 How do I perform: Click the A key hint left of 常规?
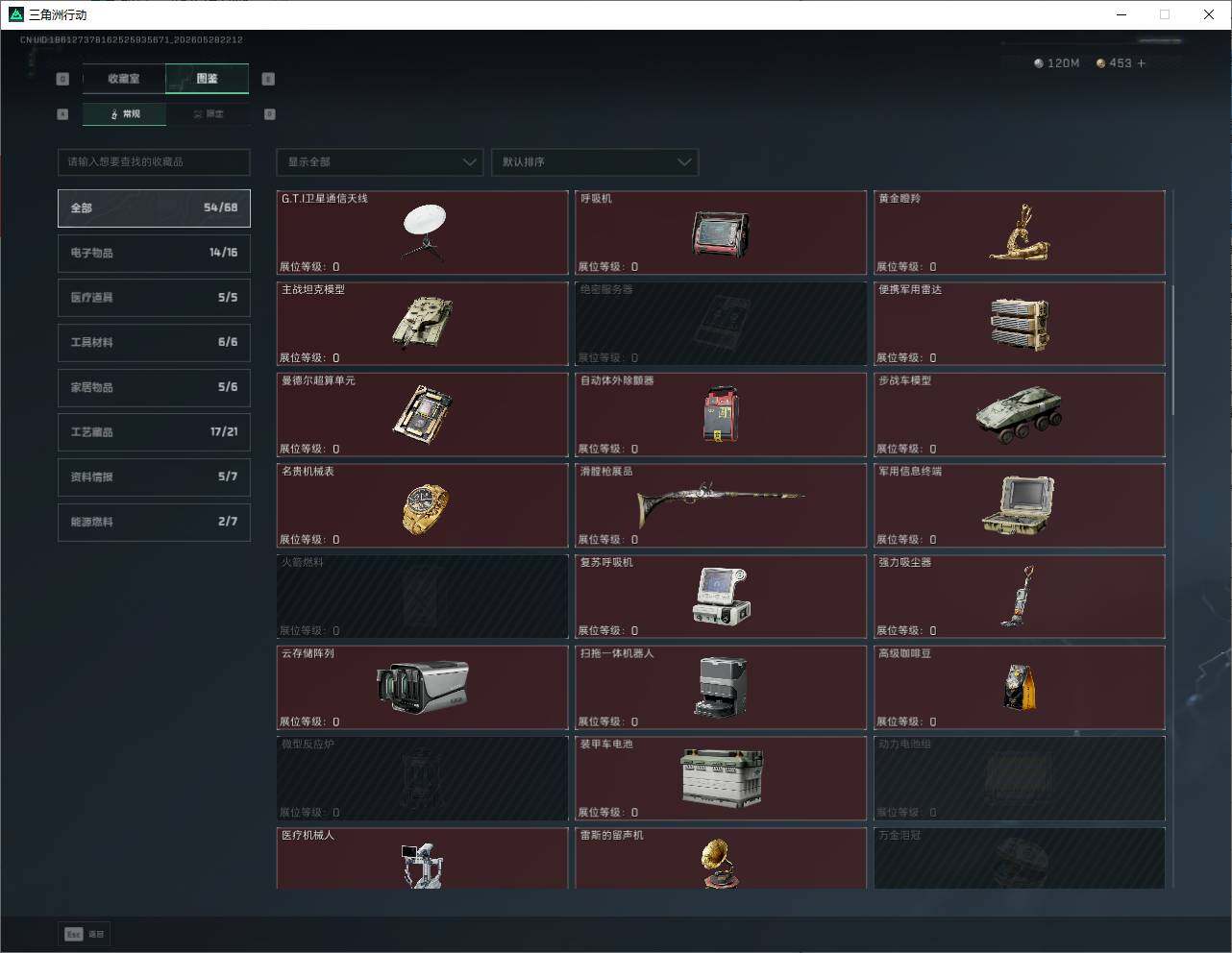tap(62, 114)
